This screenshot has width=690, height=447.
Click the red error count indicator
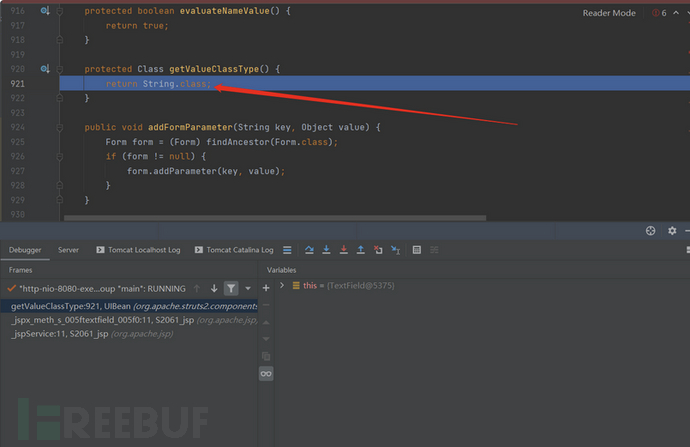tap(659, 13)
